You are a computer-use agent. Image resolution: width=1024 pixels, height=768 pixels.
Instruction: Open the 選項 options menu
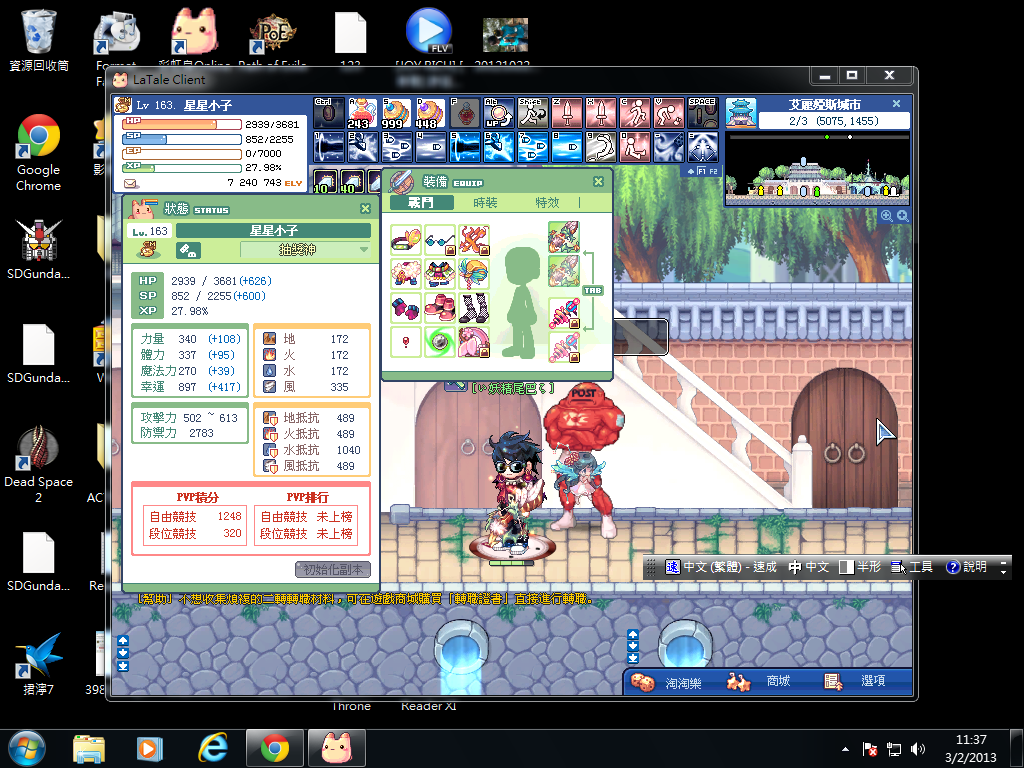point(856,682)
